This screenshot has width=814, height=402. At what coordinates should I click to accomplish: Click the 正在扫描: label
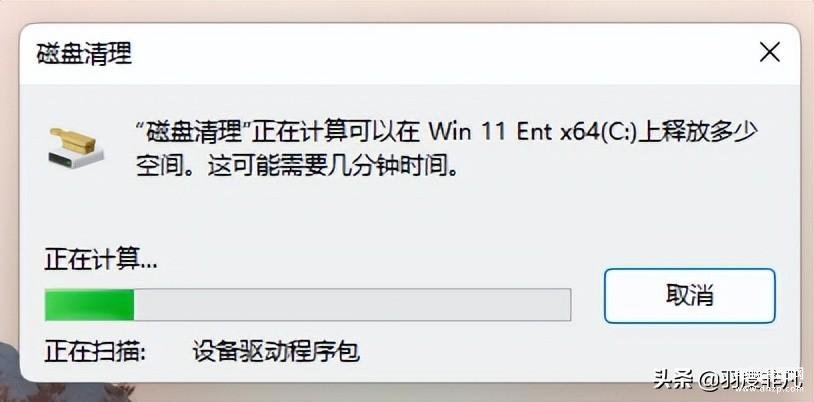pyautogui.click(x=96, y=352)
